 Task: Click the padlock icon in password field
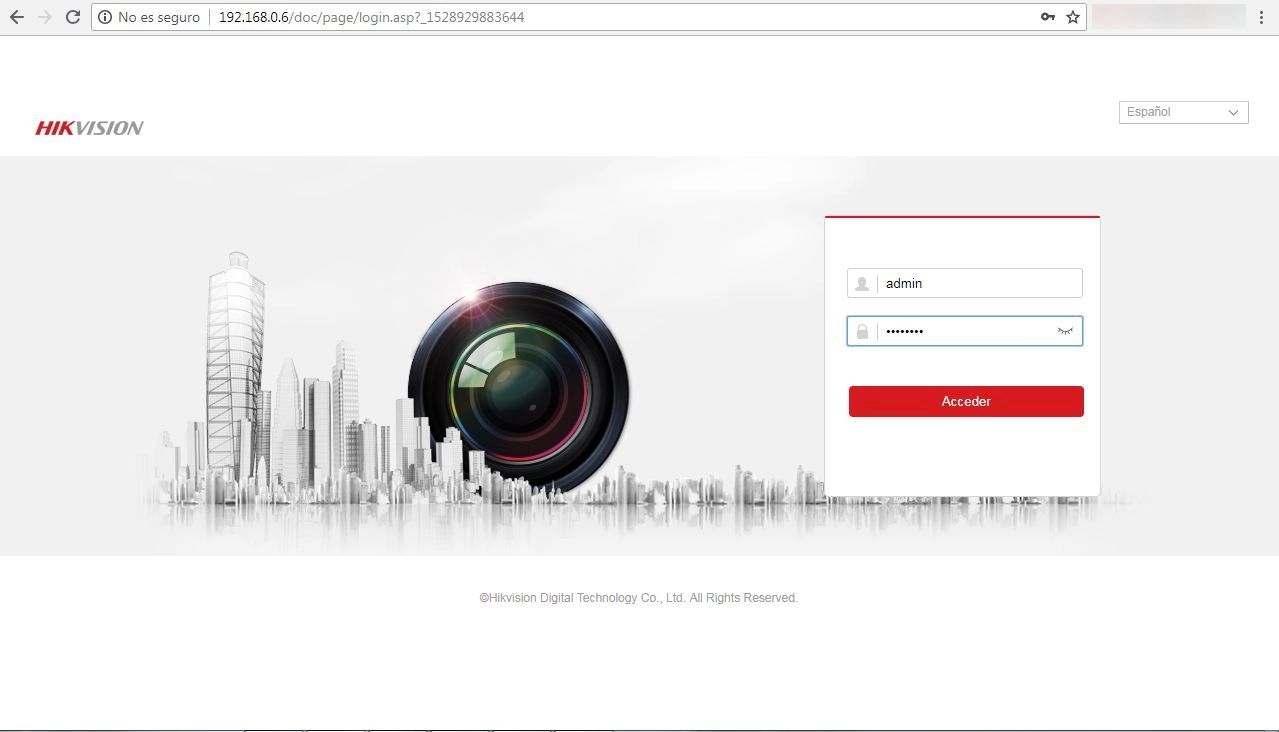[x=861, y=331]
